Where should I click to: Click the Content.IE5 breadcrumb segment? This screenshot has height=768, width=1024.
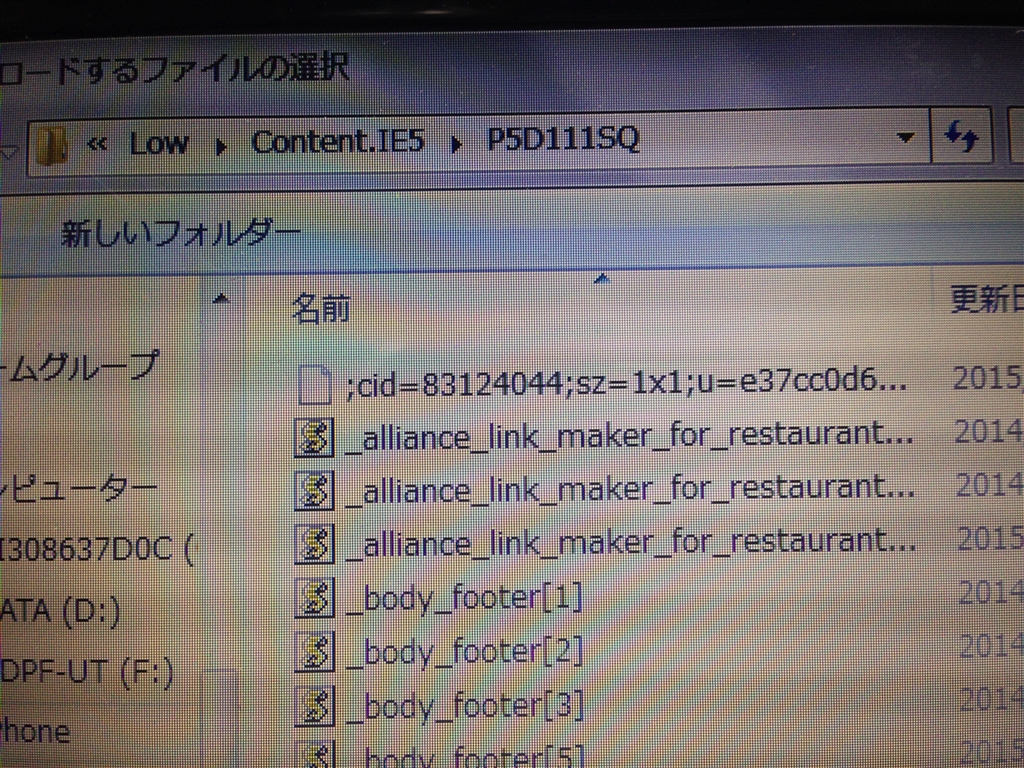coord(339,141)
